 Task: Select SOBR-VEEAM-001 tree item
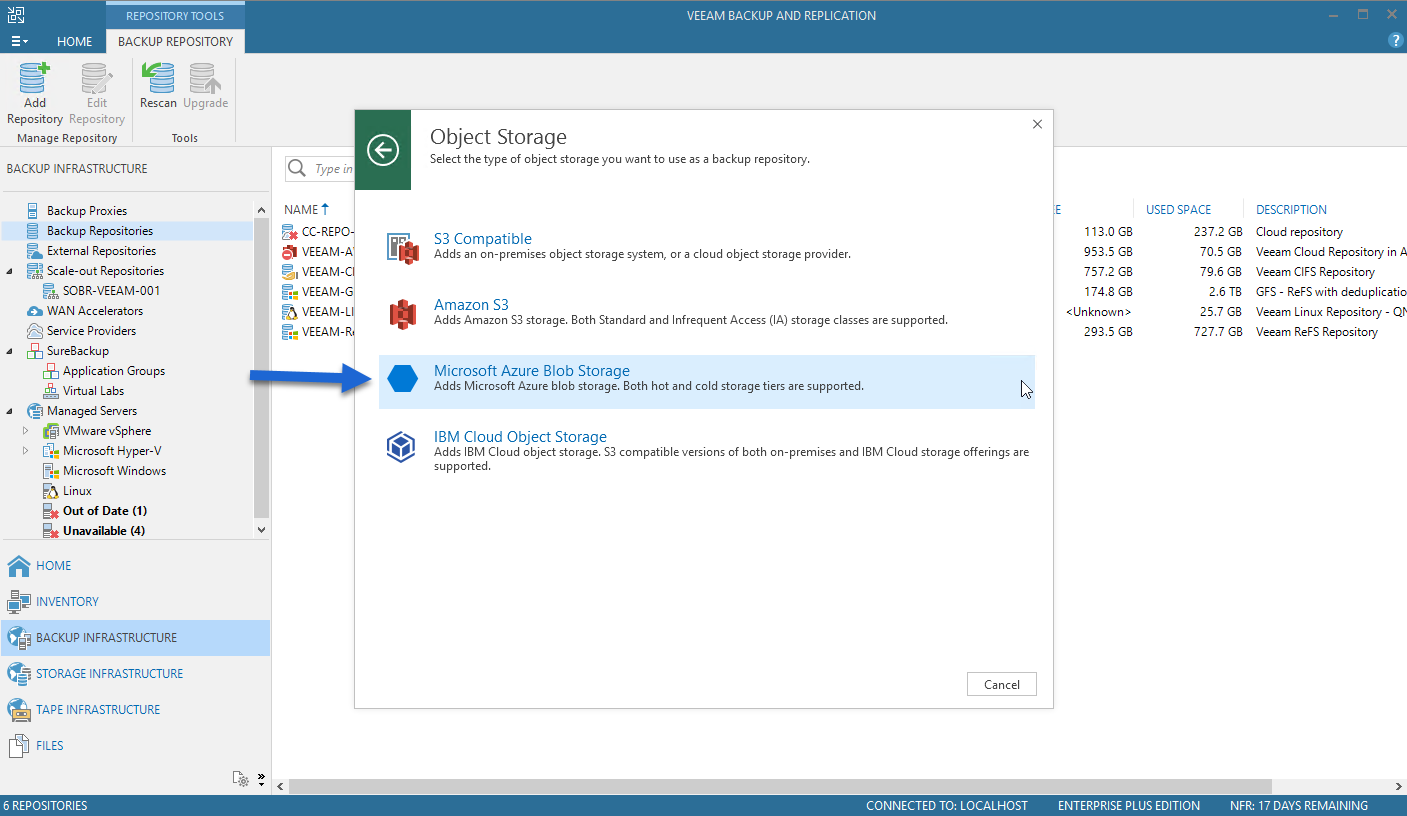click(111, 291)
